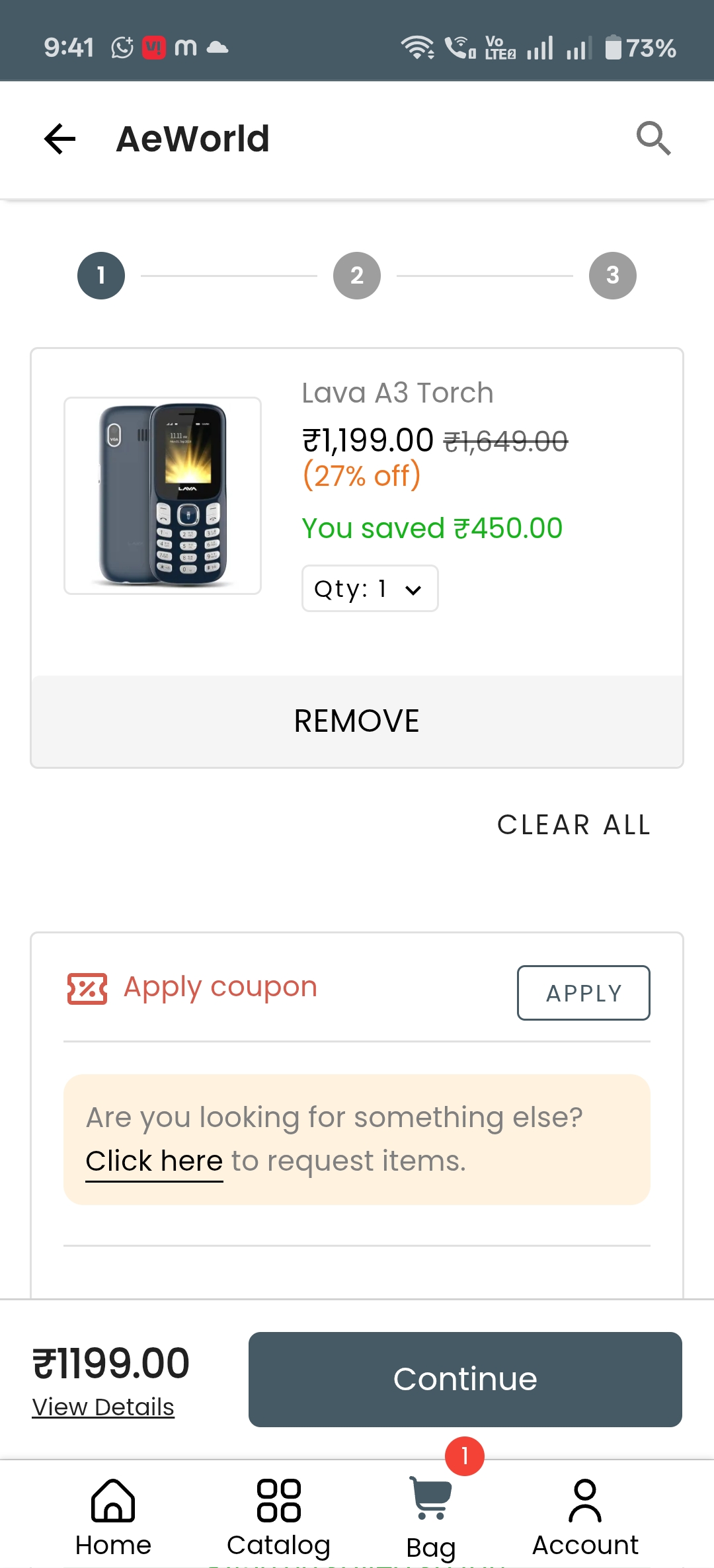
Task: Jump to checkout step 3 circle
Action: click(x=612, y=276)
